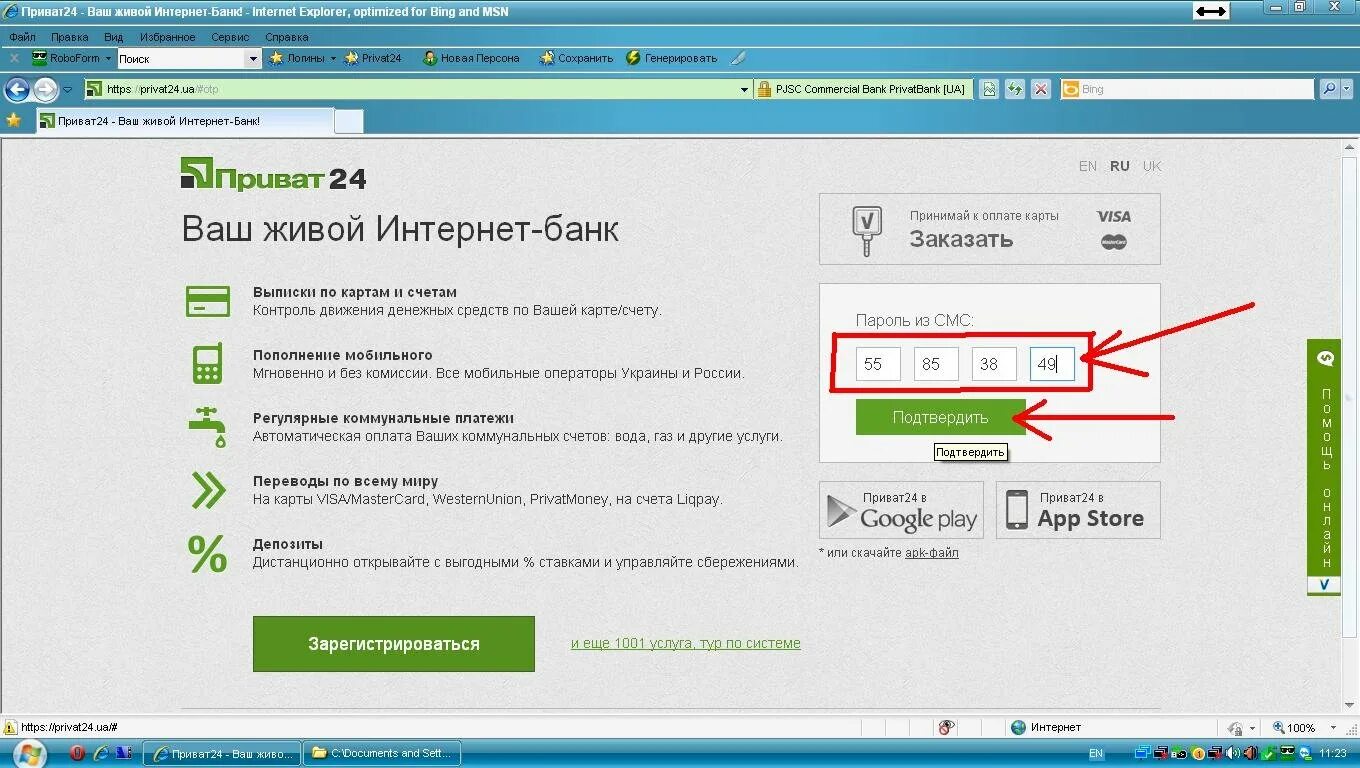The image size is (1360, 768).
Task: Click the deposits percent icon
Action: pos(208,554)
